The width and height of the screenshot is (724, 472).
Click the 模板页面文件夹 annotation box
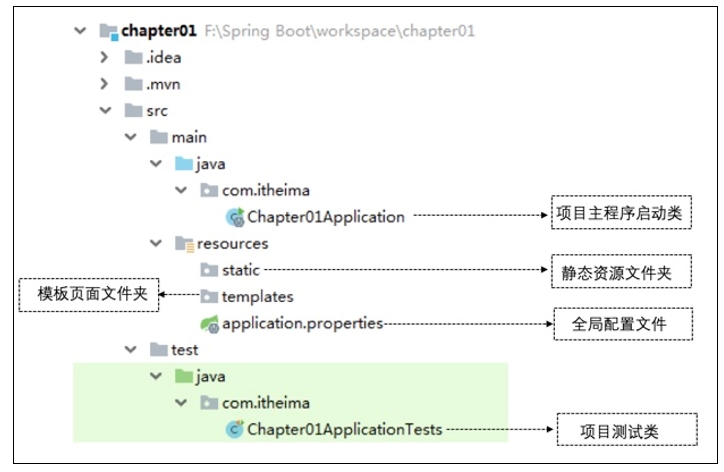coord(89,295)
